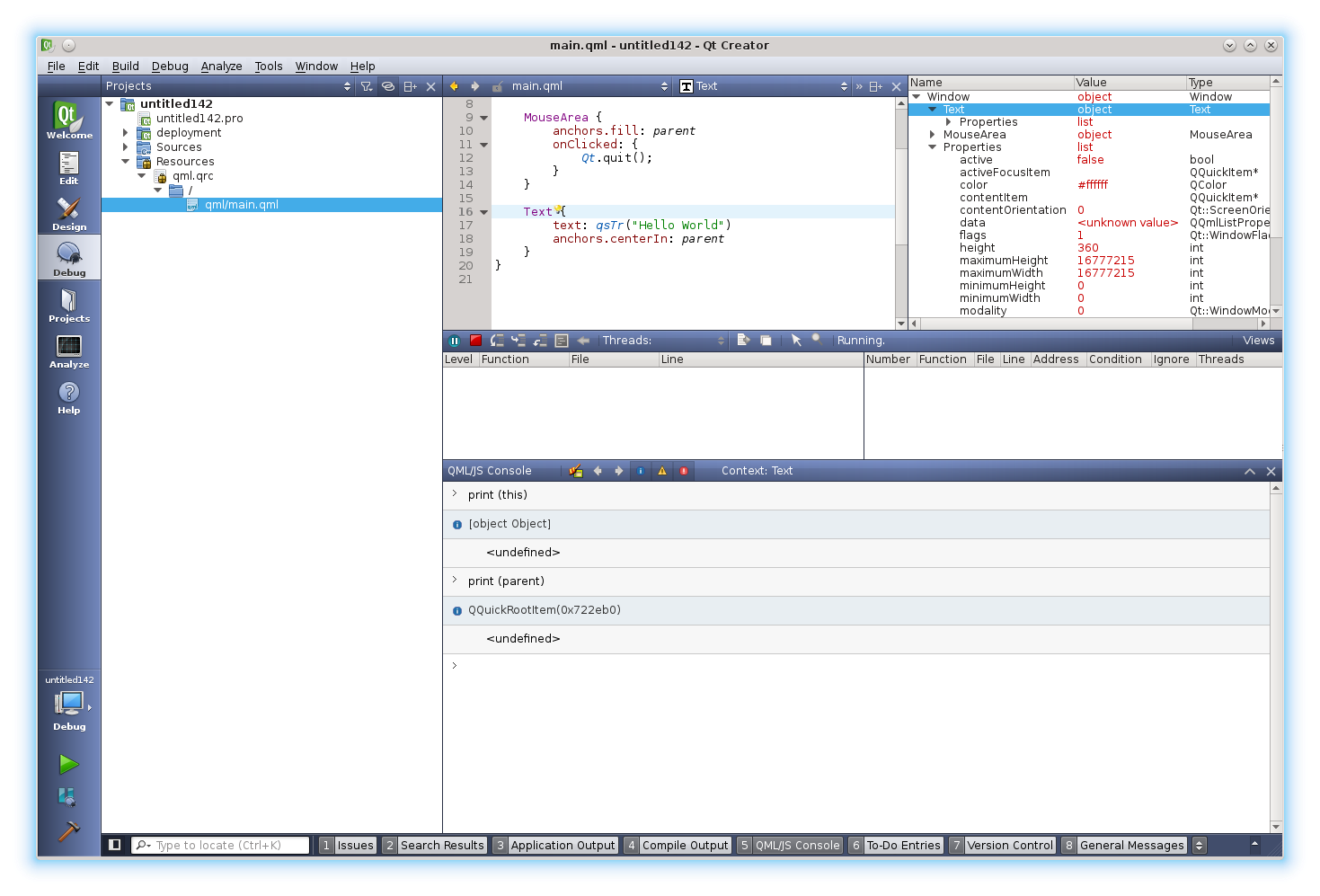
Task: Click color value #ffffff
Action: click(1093, 185)
